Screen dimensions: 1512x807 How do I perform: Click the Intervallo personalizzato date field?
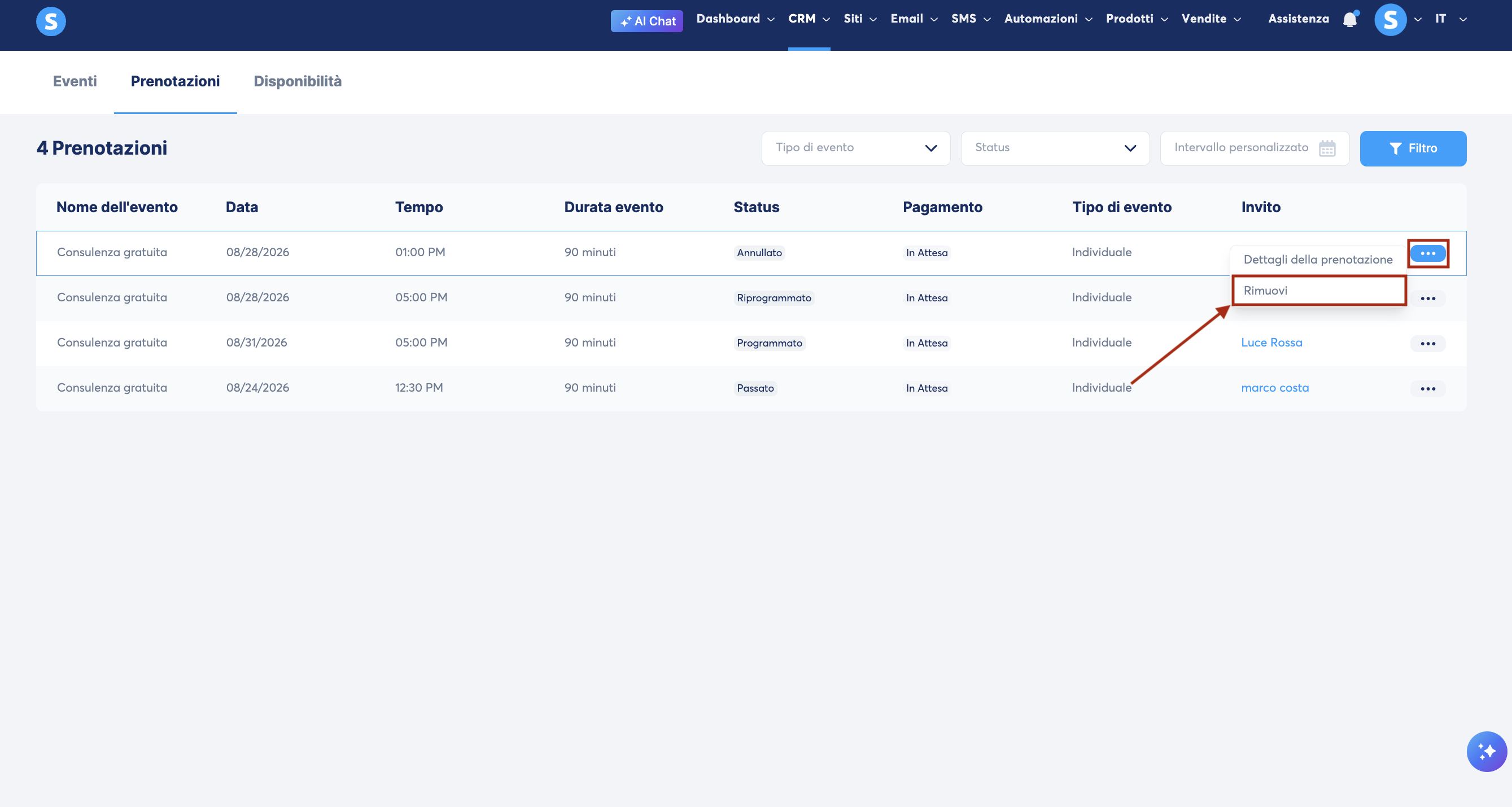tap(1255, 148)
